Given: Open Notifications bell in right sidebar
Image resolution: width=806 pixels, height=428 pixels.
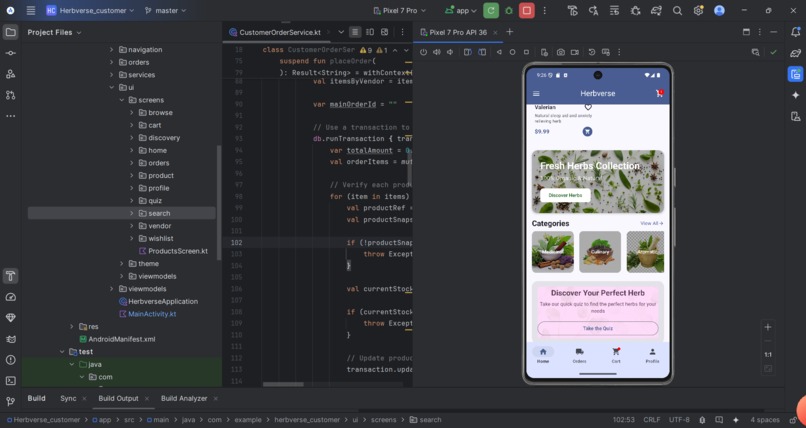Looking at the screenshot, I should [x=795, y=32].
